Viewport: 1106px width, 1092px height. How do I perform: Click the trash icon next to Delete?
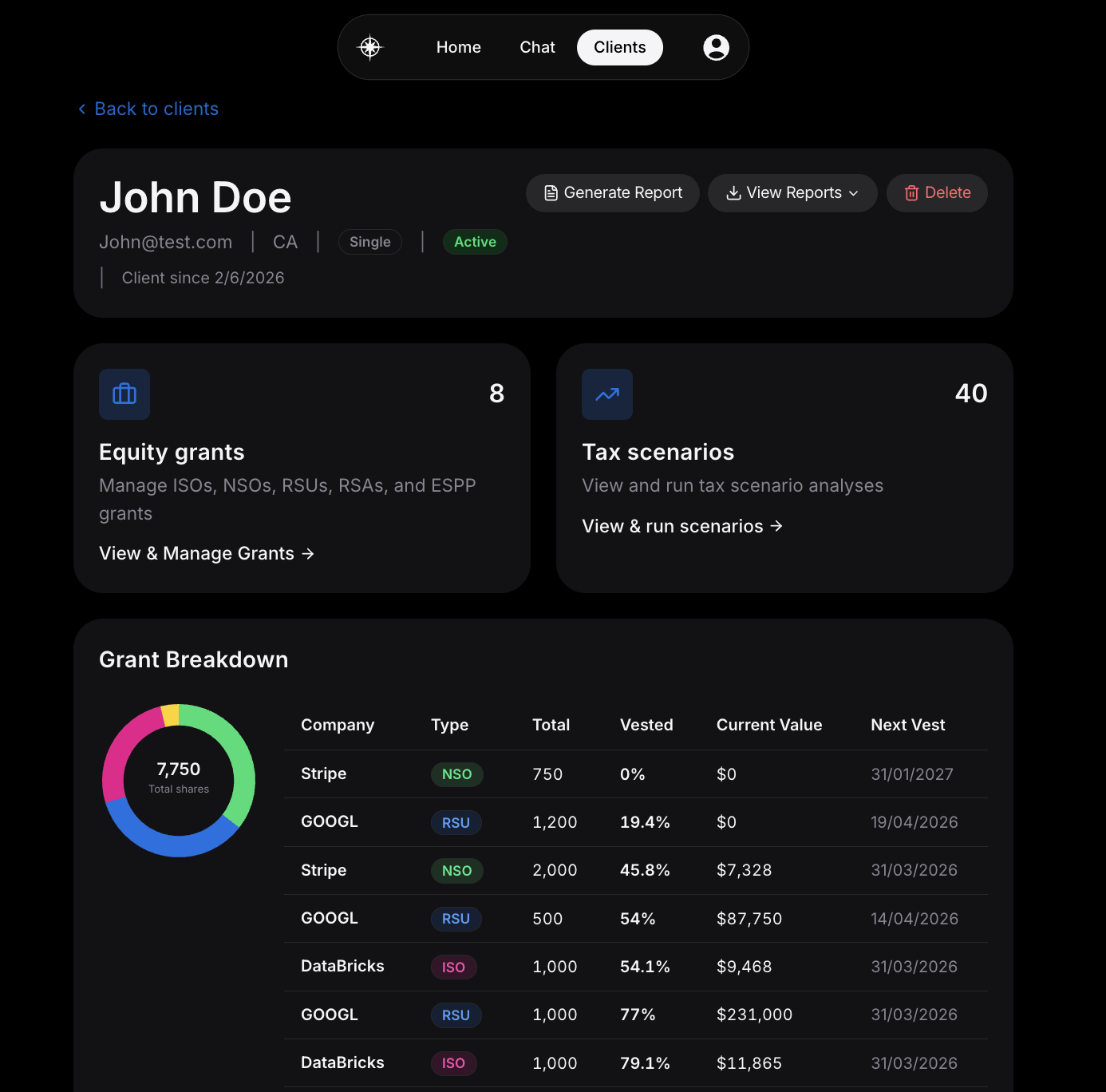[911, 193]
